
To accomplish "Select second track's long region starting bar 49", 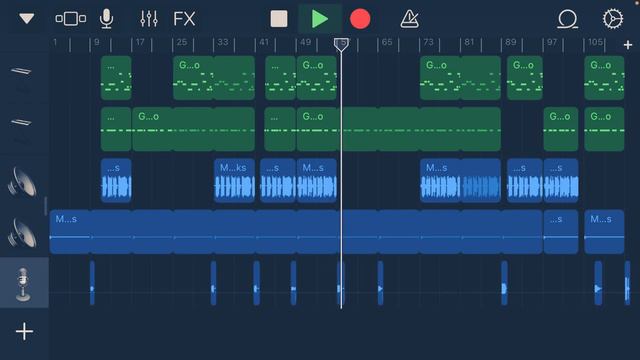I will 399,129.
